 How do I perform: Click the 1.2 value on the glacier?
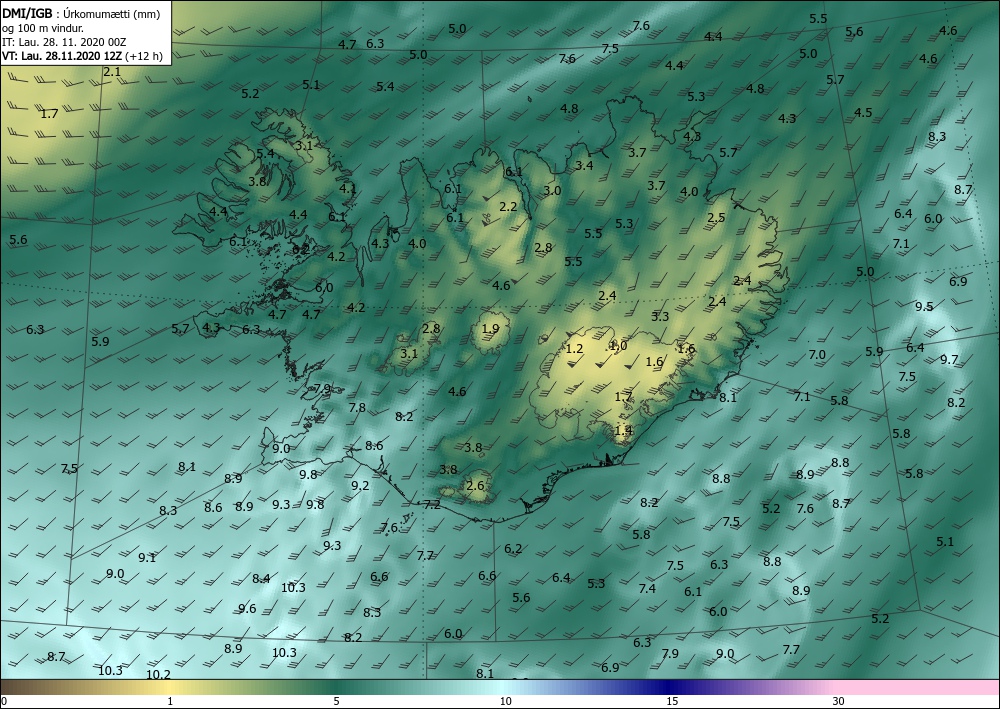[x=575, y=348]
